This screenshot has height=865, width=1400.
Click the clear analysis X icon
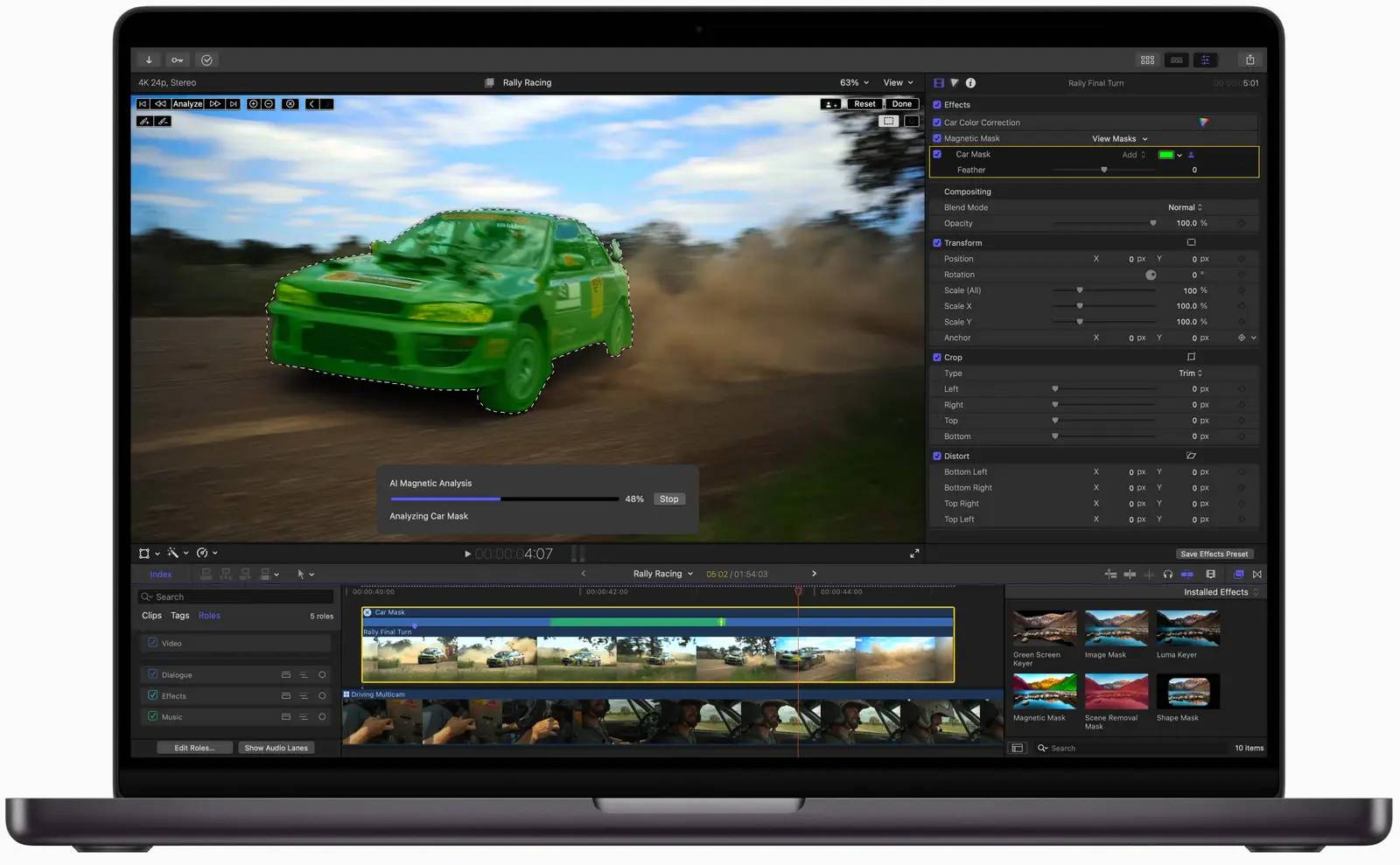(290, 103)
